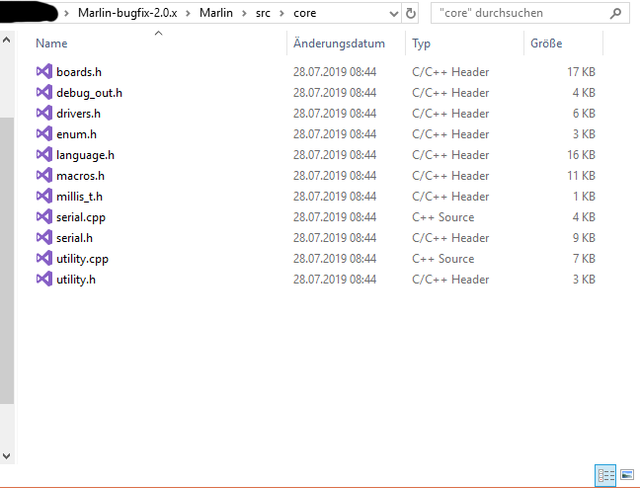Expand chevron before Marlin-bugfix-2.0.x breadcrumb
The image size is (640, 488).
pos(66,13)
